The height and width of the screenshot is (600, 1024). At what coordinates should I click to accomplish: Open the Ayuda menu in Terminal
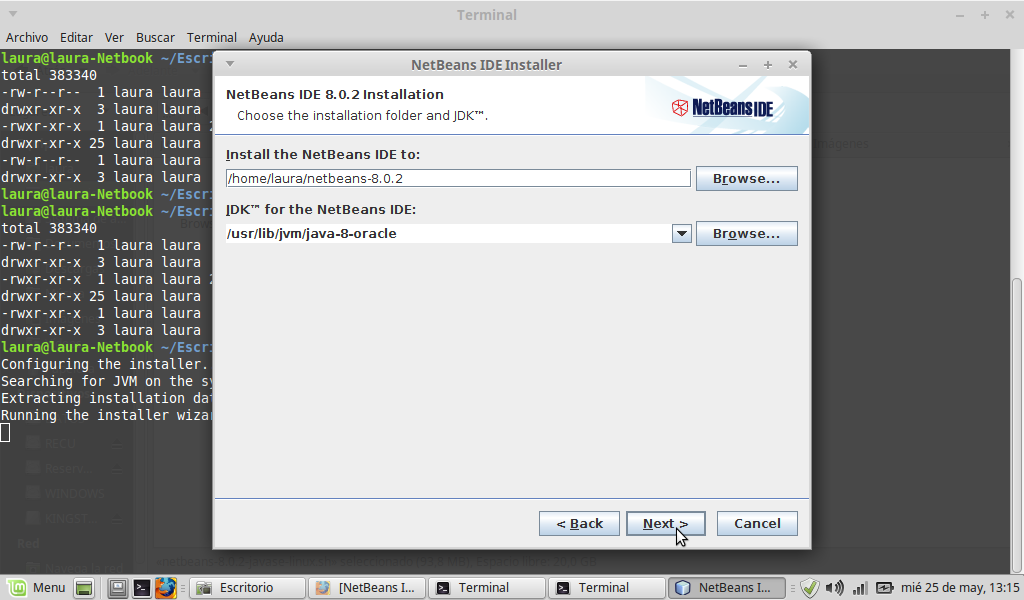(x=266, y=37)
